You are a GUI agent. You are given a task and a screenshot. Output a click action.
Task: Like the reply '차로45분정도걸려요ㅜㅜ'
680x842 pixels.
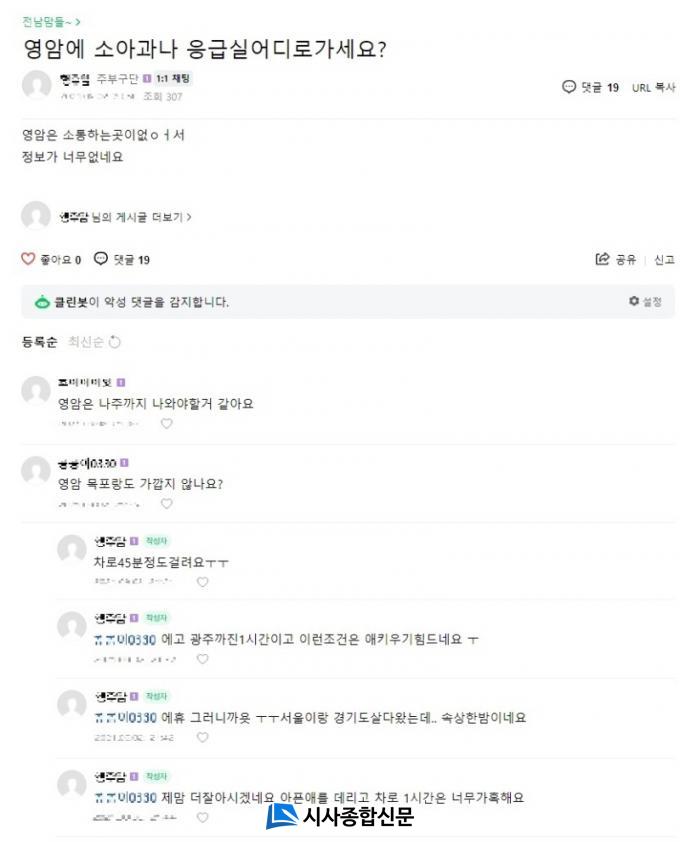tap(203, 581)
